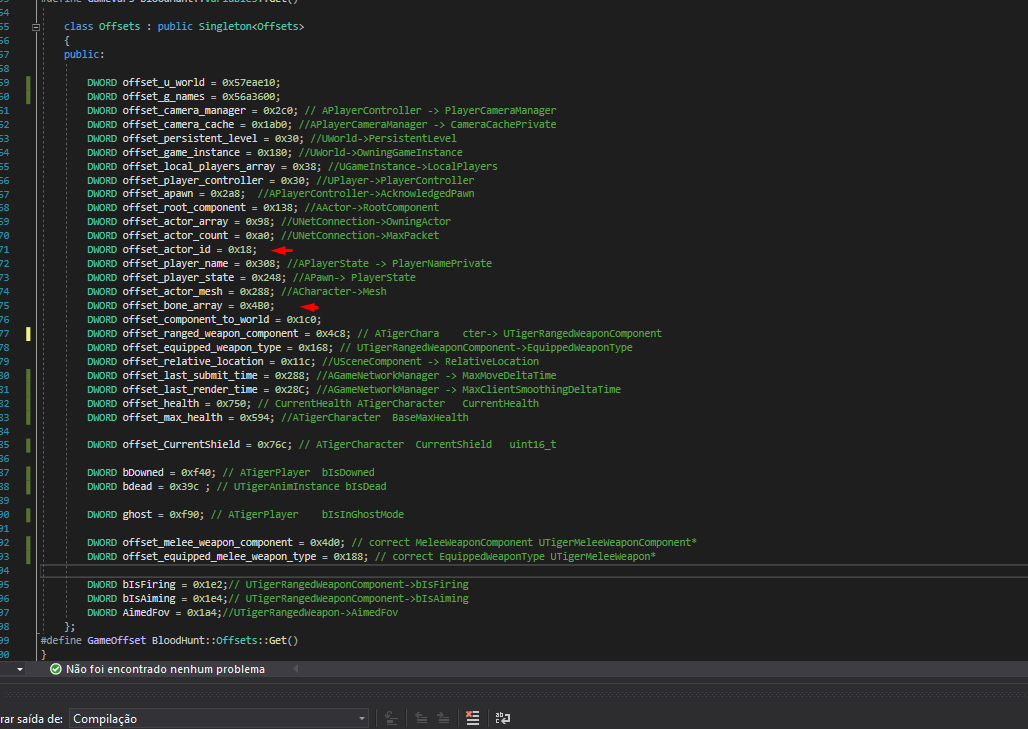Image resolution: width=1028 pixels, height=729 pixels.
Task: Click the offset_last_submit_time declaration
Action: point(198,376)
